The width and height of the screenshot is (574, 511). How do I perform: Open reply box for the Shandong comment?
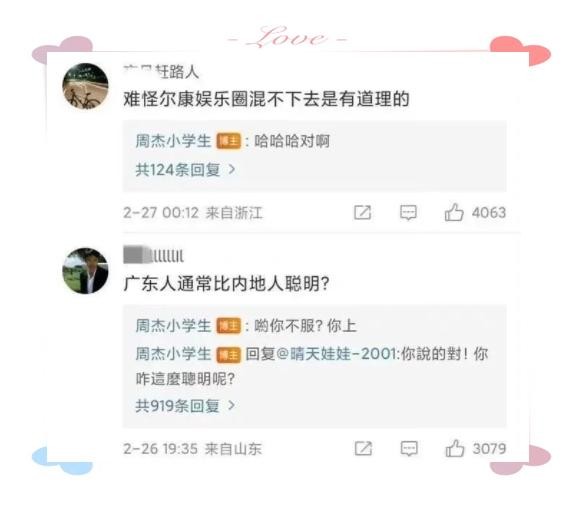pyautogui.click(x=409, y=448)
